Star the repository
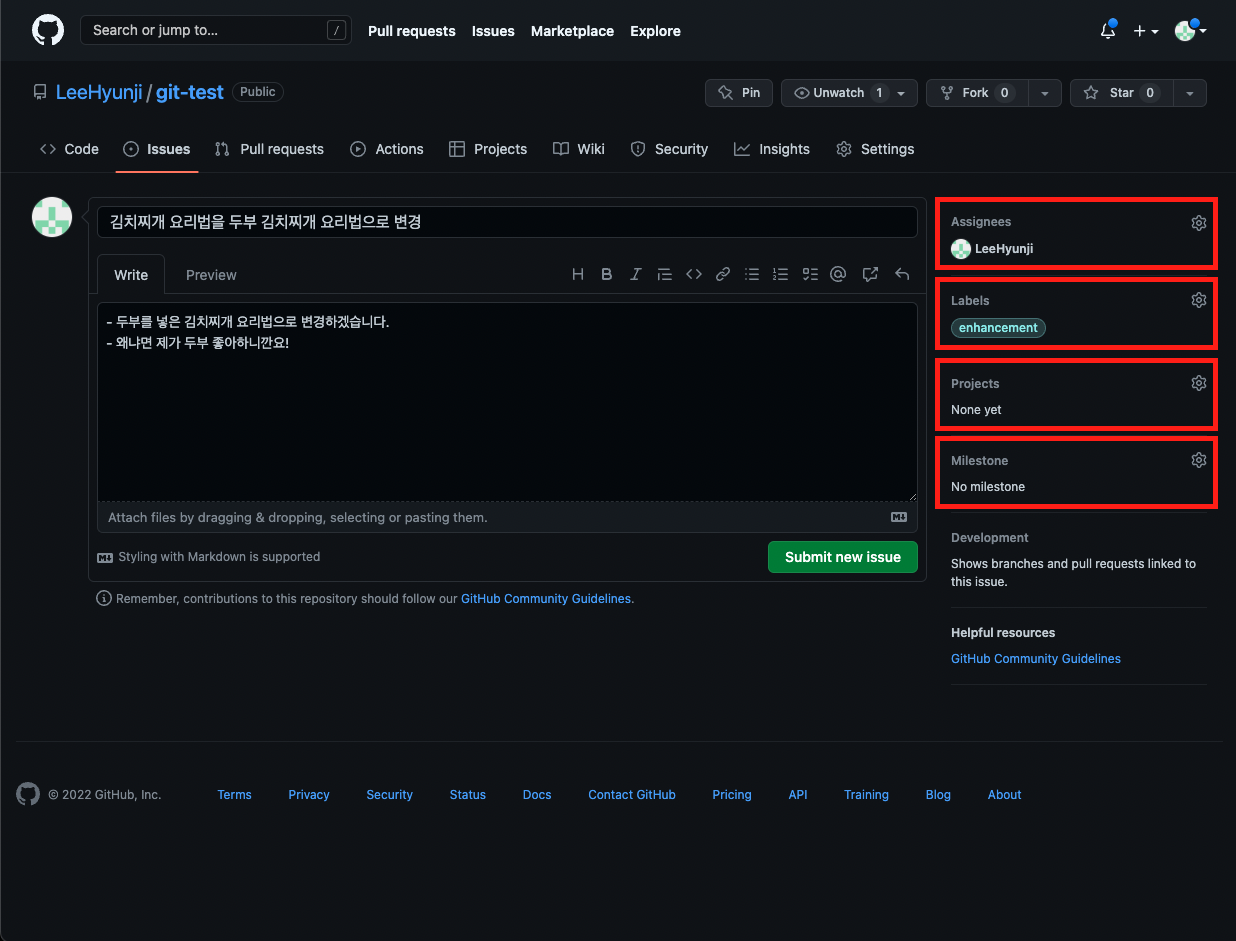 1120,93
